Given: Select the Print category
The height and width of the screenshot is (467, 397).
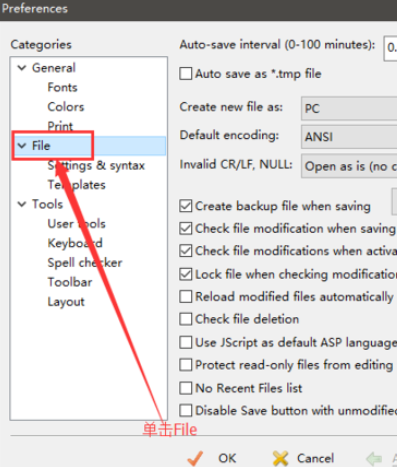Looking at the screenshot, I should click(60, 126).
